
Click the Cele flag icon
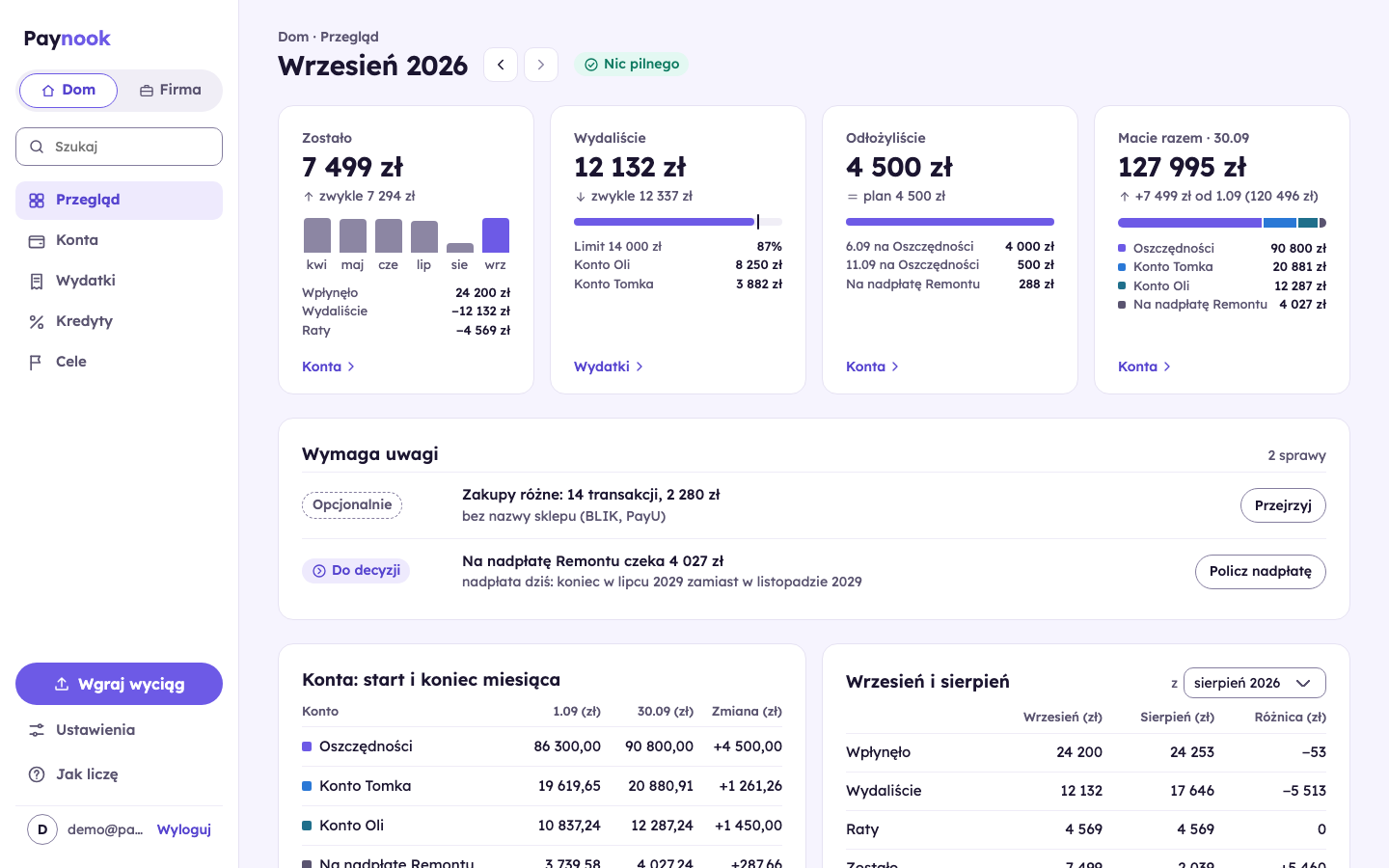(37, 363)
